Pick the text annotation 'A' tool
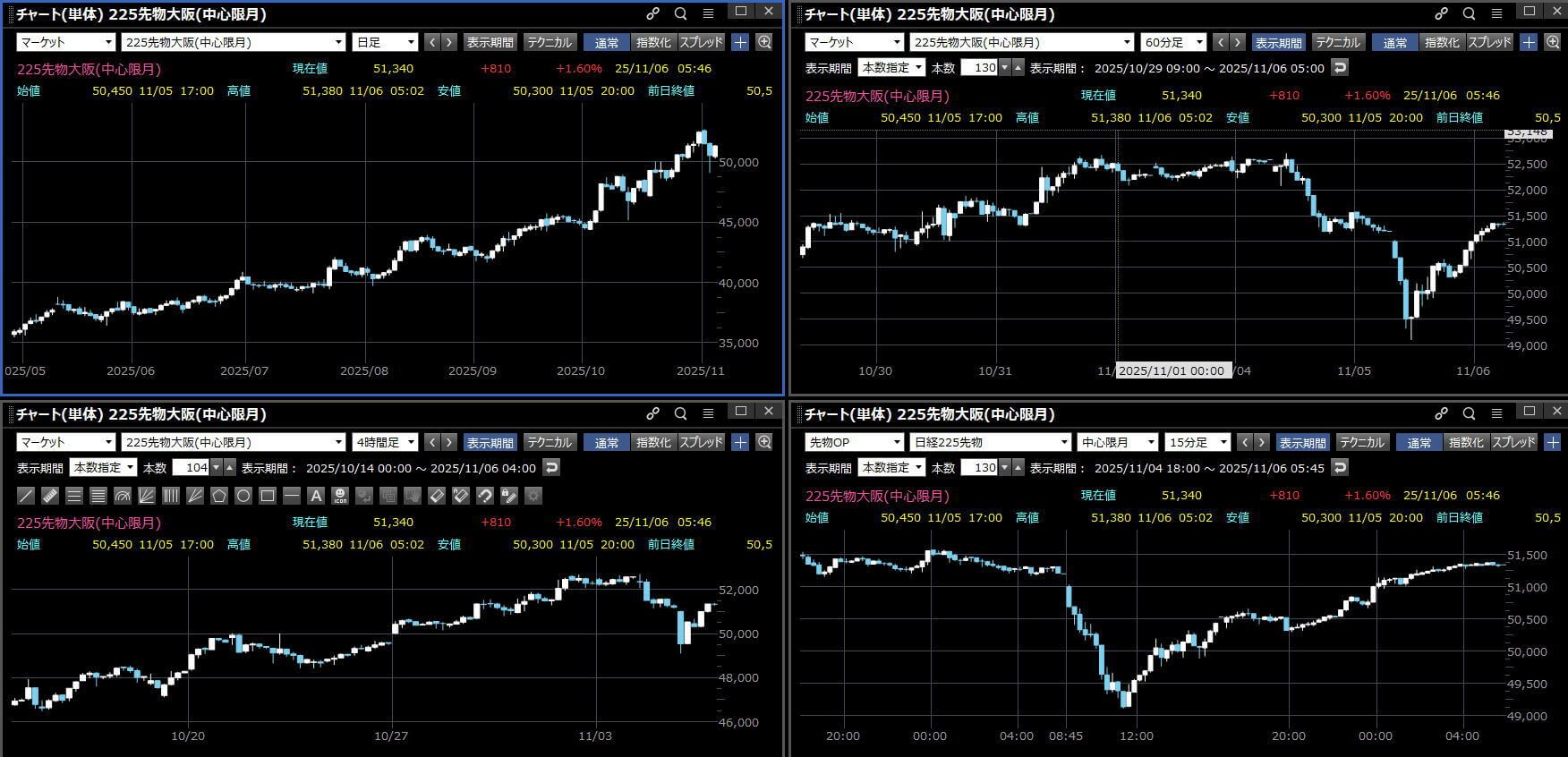 click(316, 496)
